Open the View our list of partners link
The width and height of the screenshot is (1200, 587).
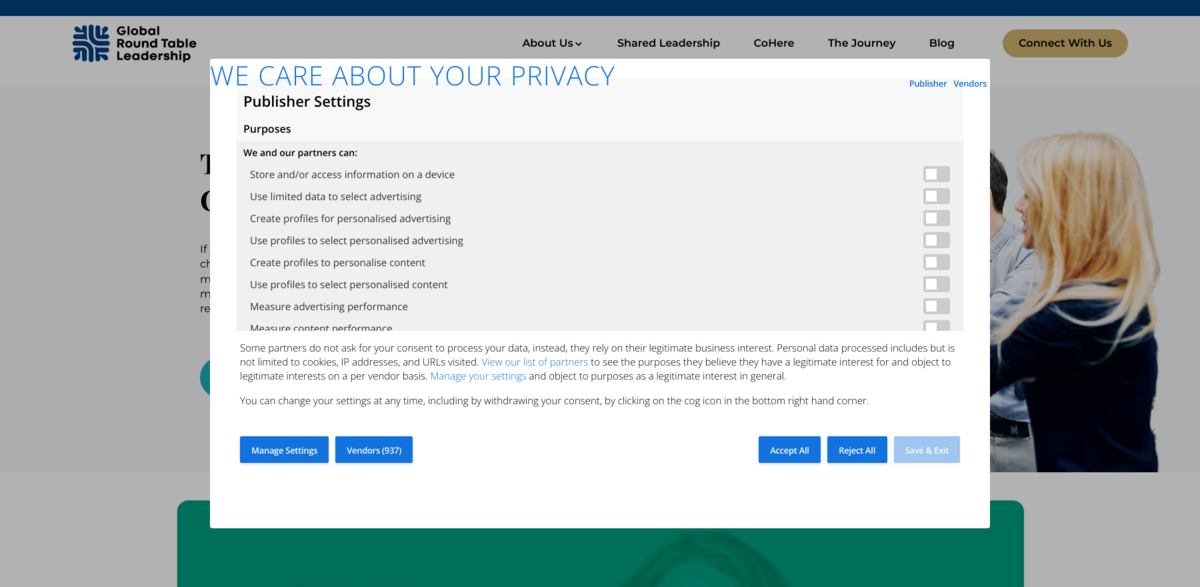click(x=534, y=362)
